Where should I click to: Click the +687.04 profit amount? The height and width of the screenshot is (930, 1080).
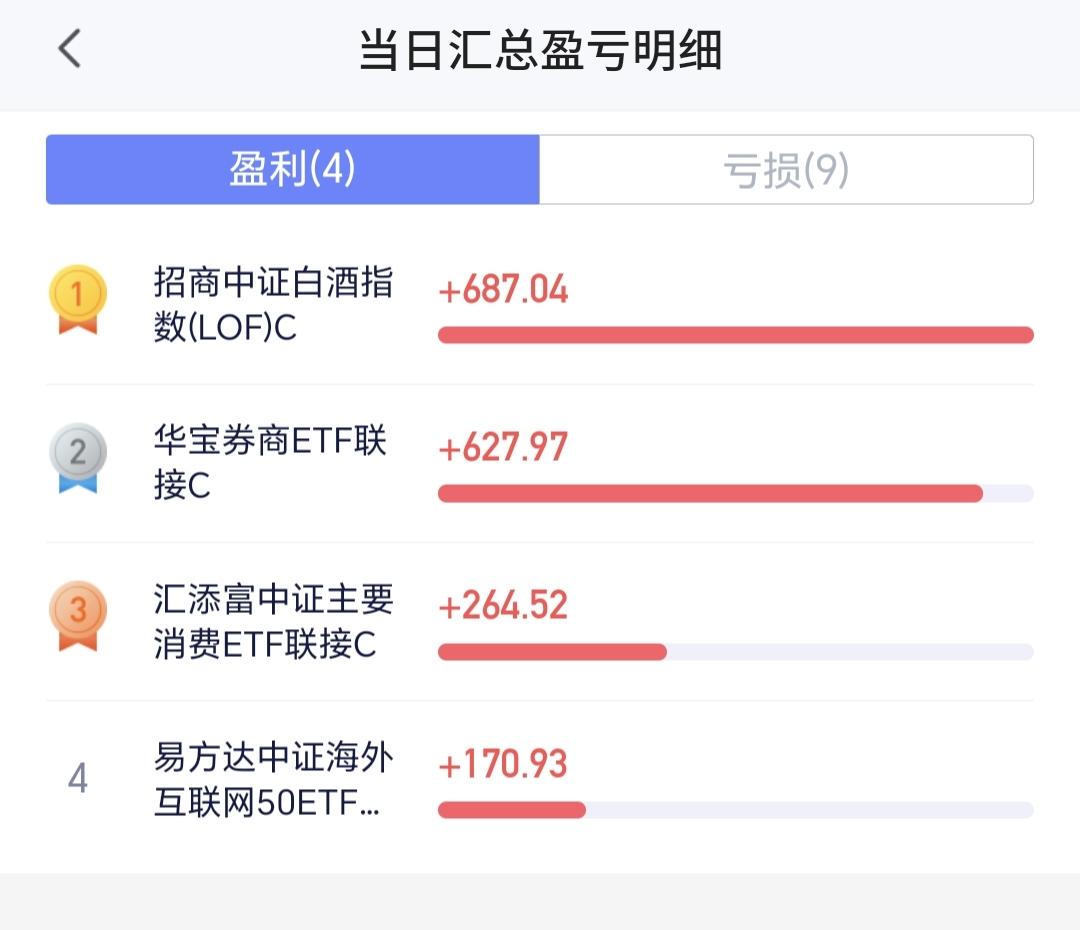pyautogui.click(x=503, y=289)
